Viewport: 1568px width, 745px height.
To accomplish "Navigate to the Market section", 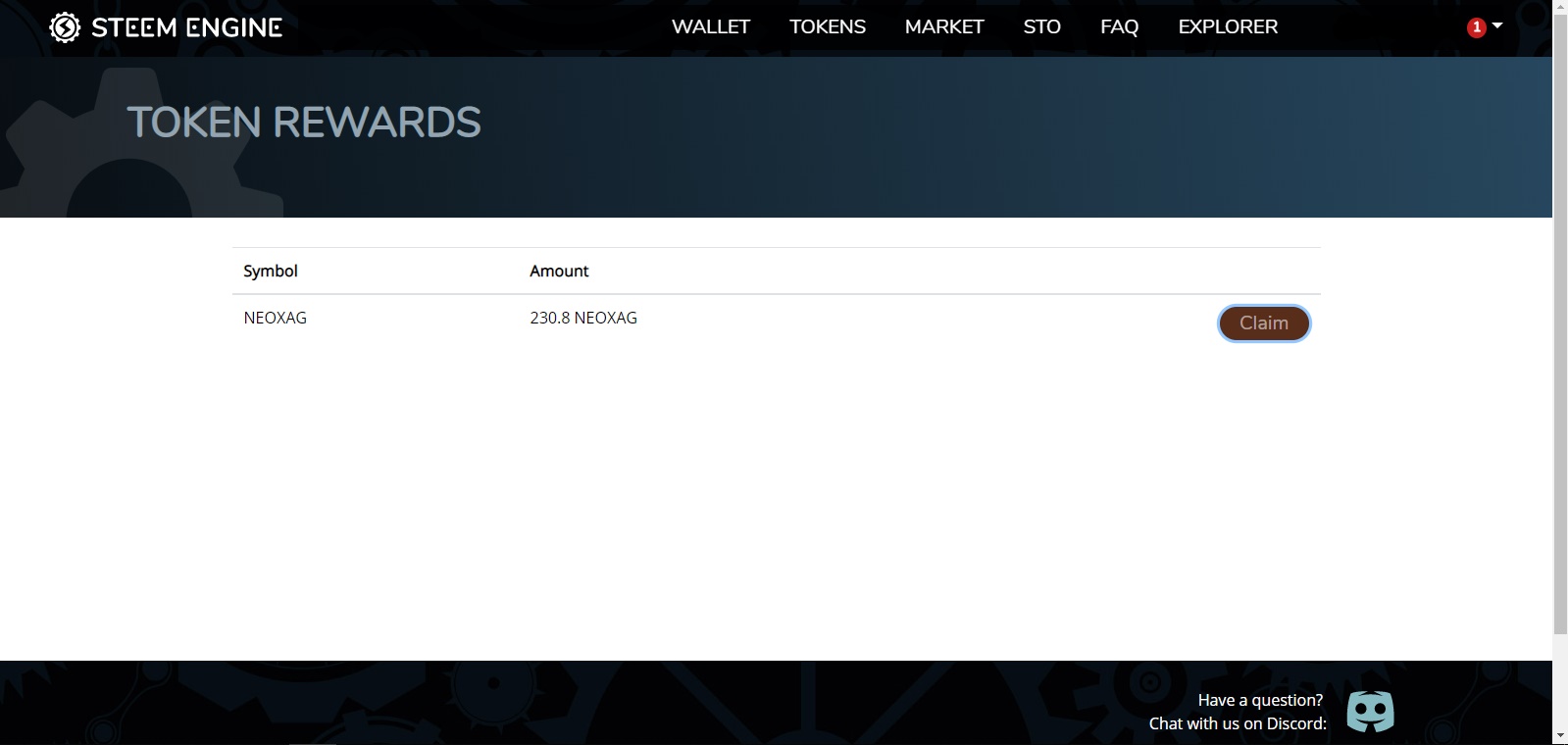I will click(943, 27).
